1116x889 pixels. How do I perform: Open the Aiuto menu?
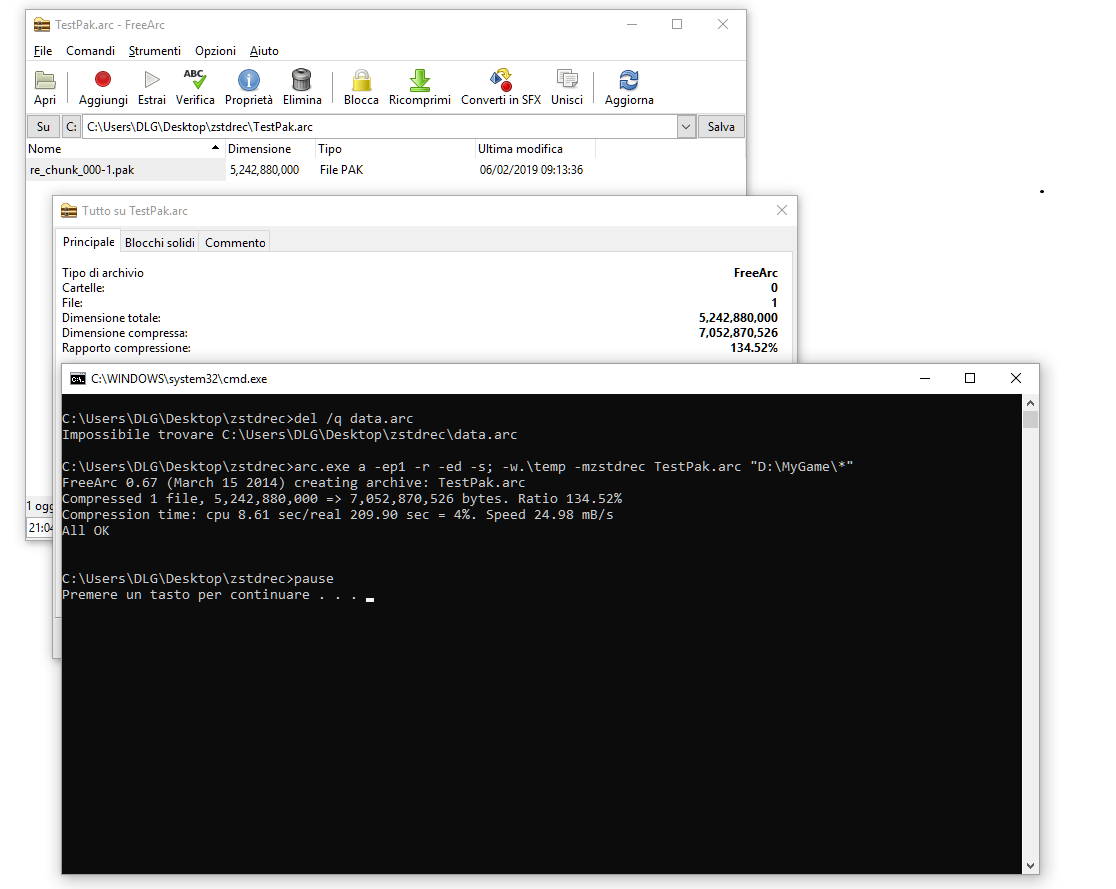[264, 51]
